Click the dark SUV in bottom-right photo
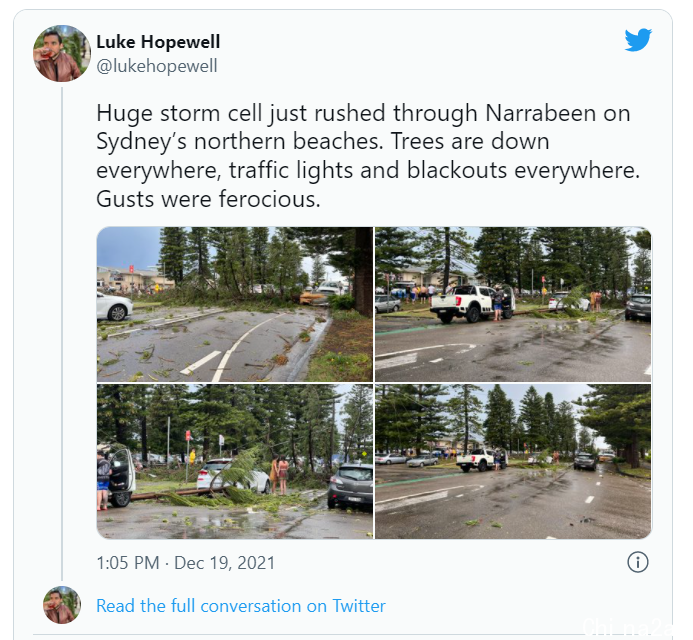 coord(586,461)
